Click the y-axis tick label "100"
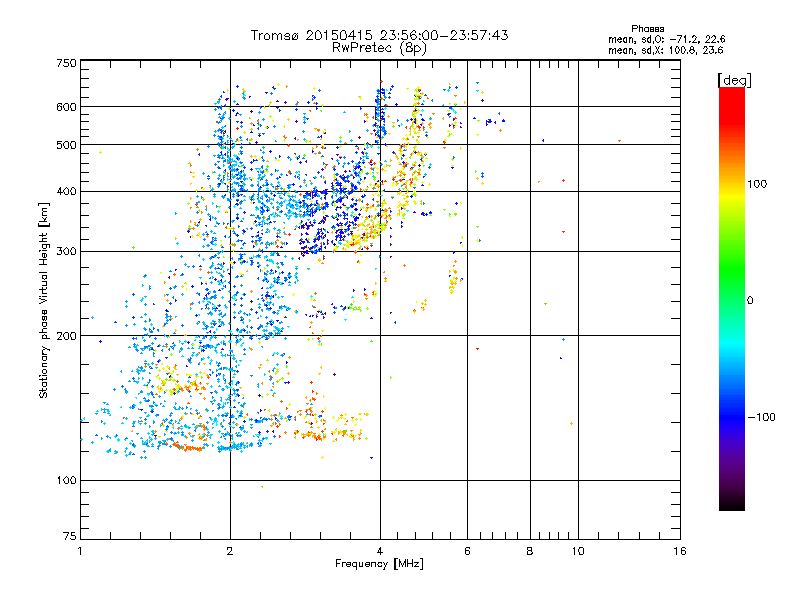The height and width of the screenshot is (600, 800). click(66, 480)
